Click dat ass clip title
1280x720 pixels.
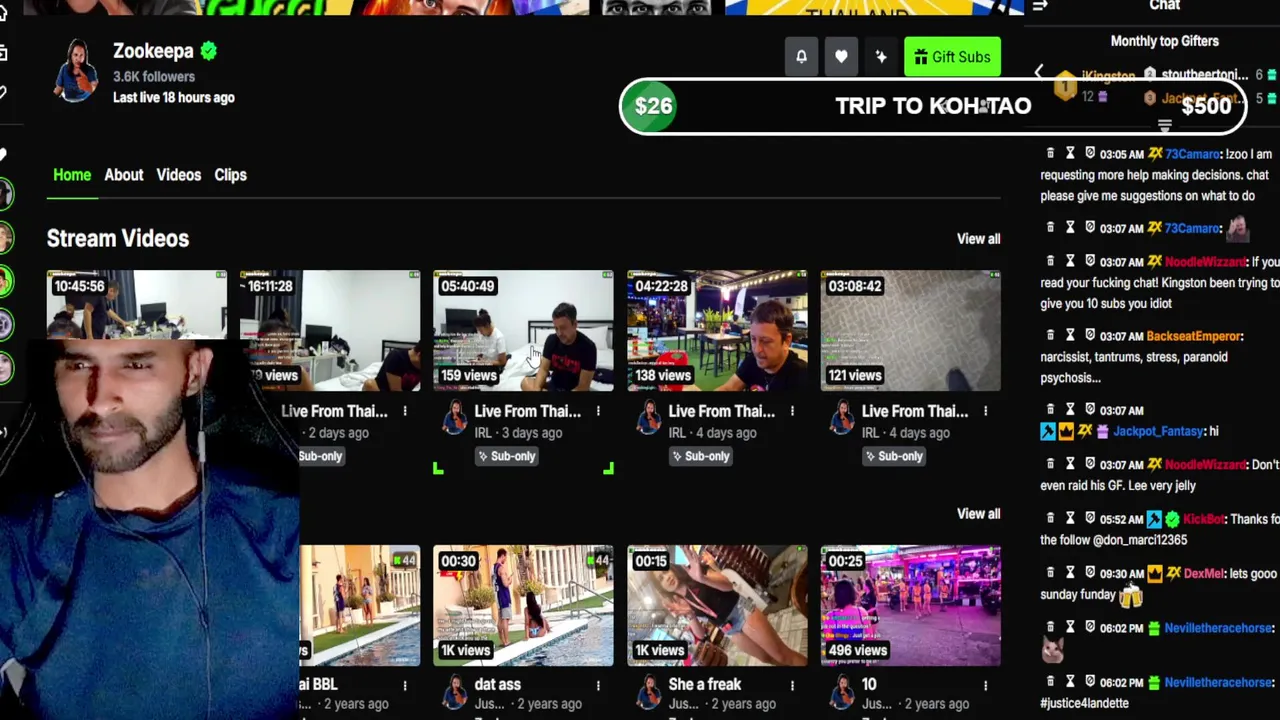[x=497, y=685]
